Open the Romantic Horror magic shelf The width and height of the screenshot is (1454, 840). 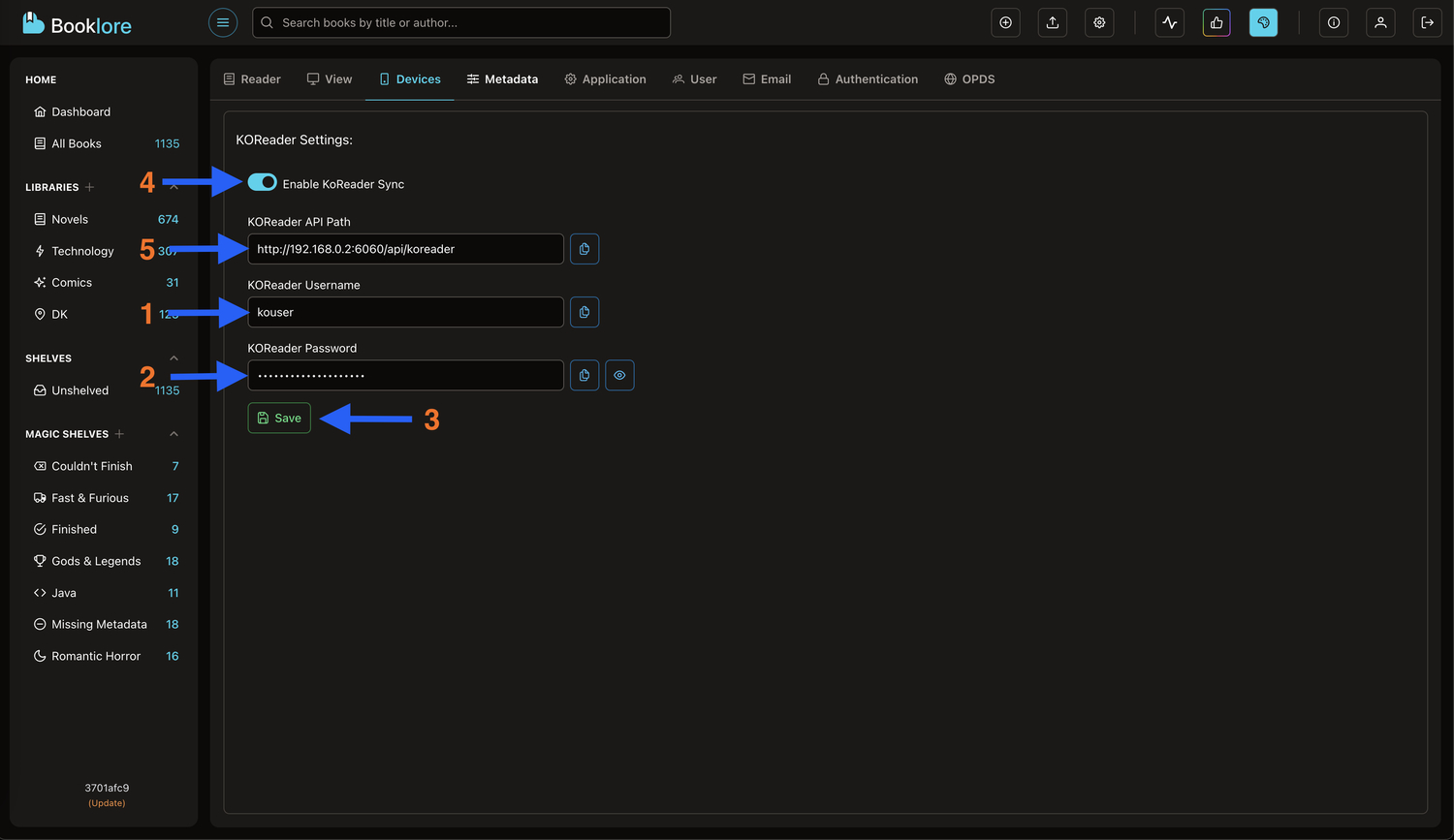(x=105, y=656)
